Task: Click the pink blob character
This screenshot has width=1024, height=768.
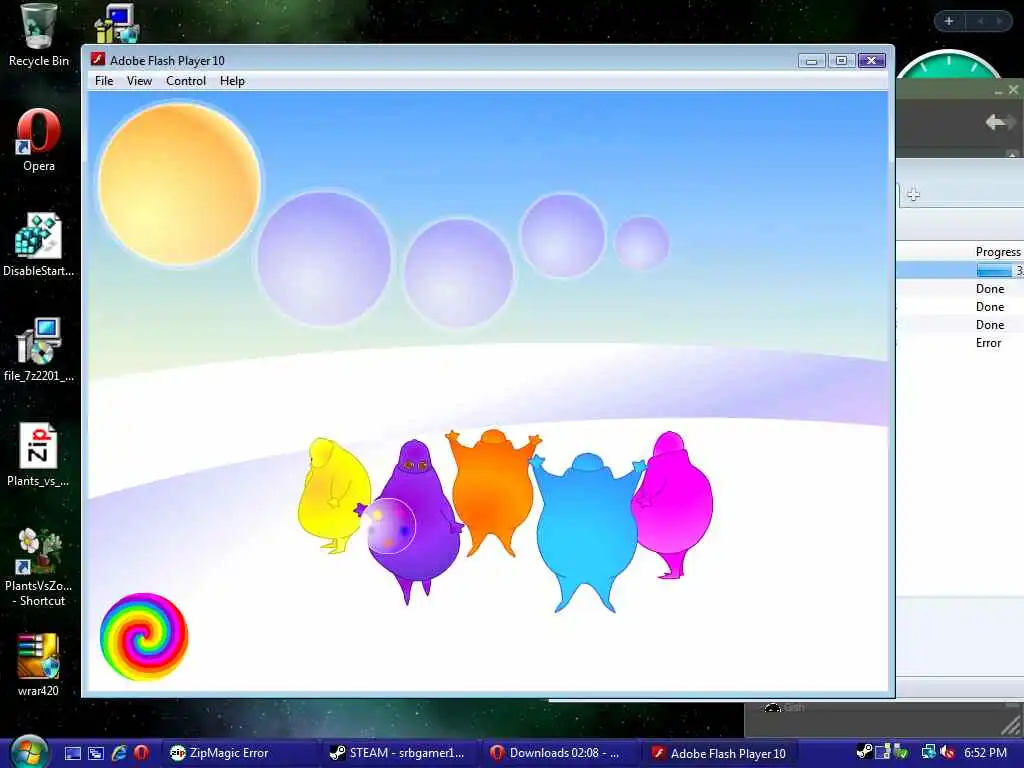Action: tap(673, 504)
